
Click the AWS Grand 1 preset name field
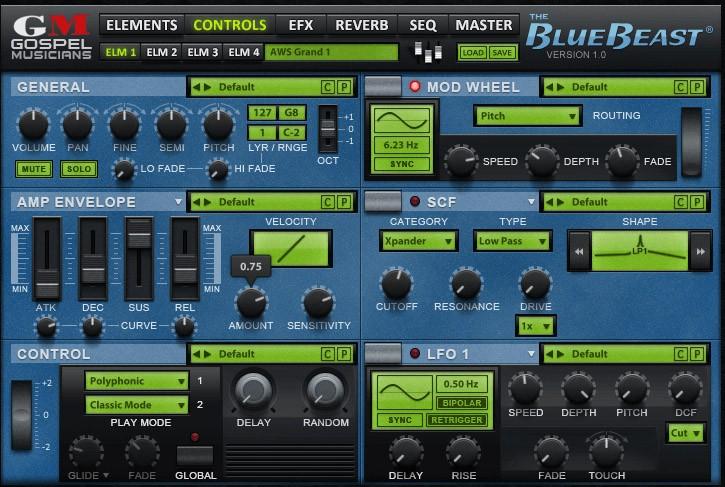pos(331,52)
